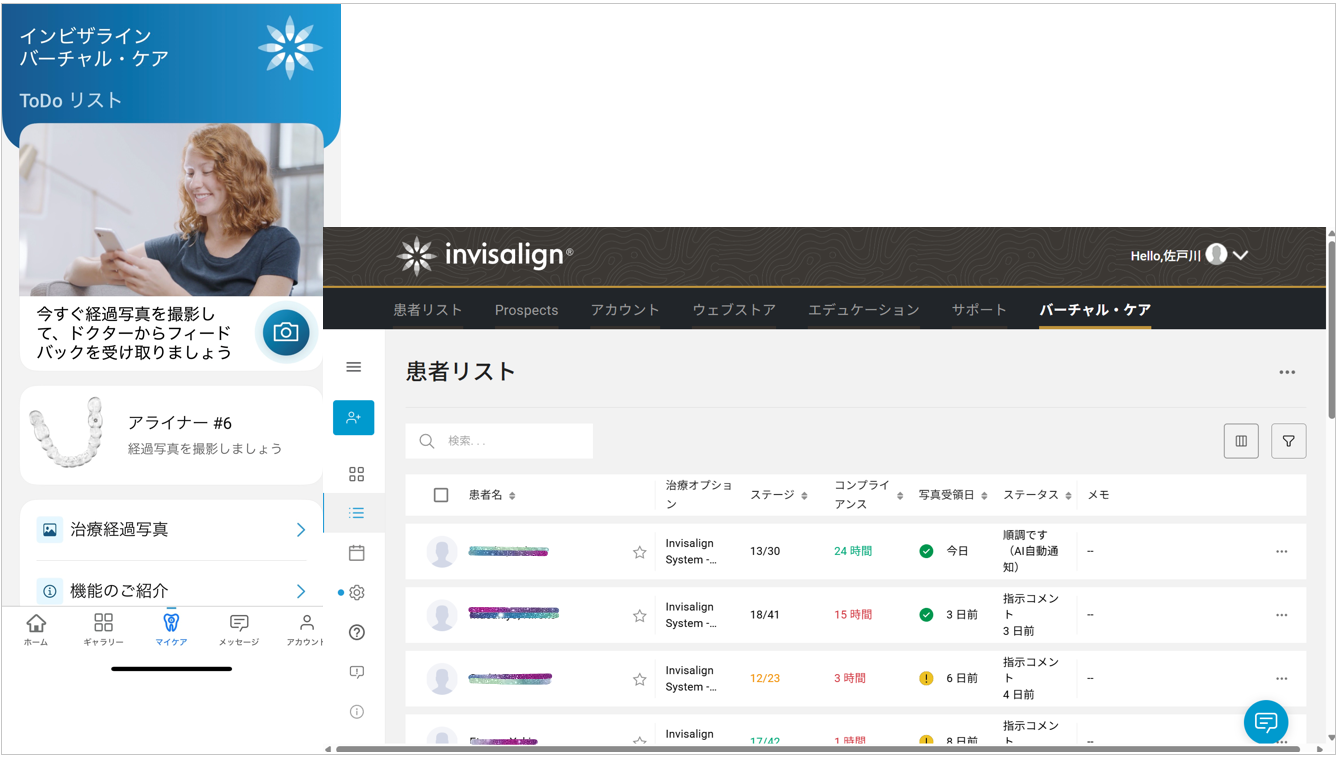Image resolution: width=1339 pixels, height=757 pixels.
Task: Click the picture icon beside 治療経過写真
Action: [50, 530]
